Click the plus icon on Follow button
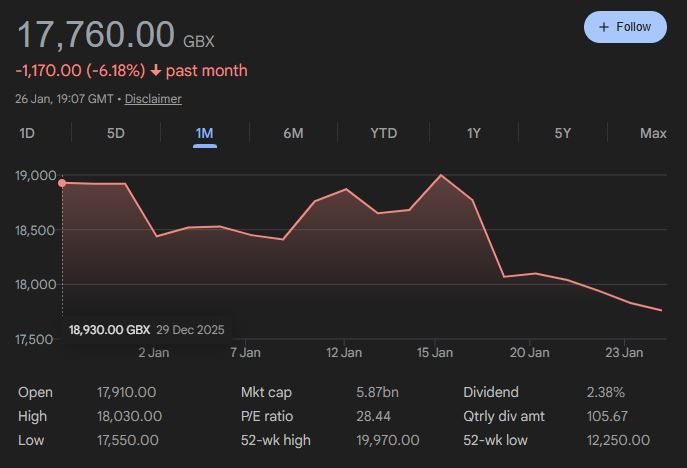 (x=603, y=27)
